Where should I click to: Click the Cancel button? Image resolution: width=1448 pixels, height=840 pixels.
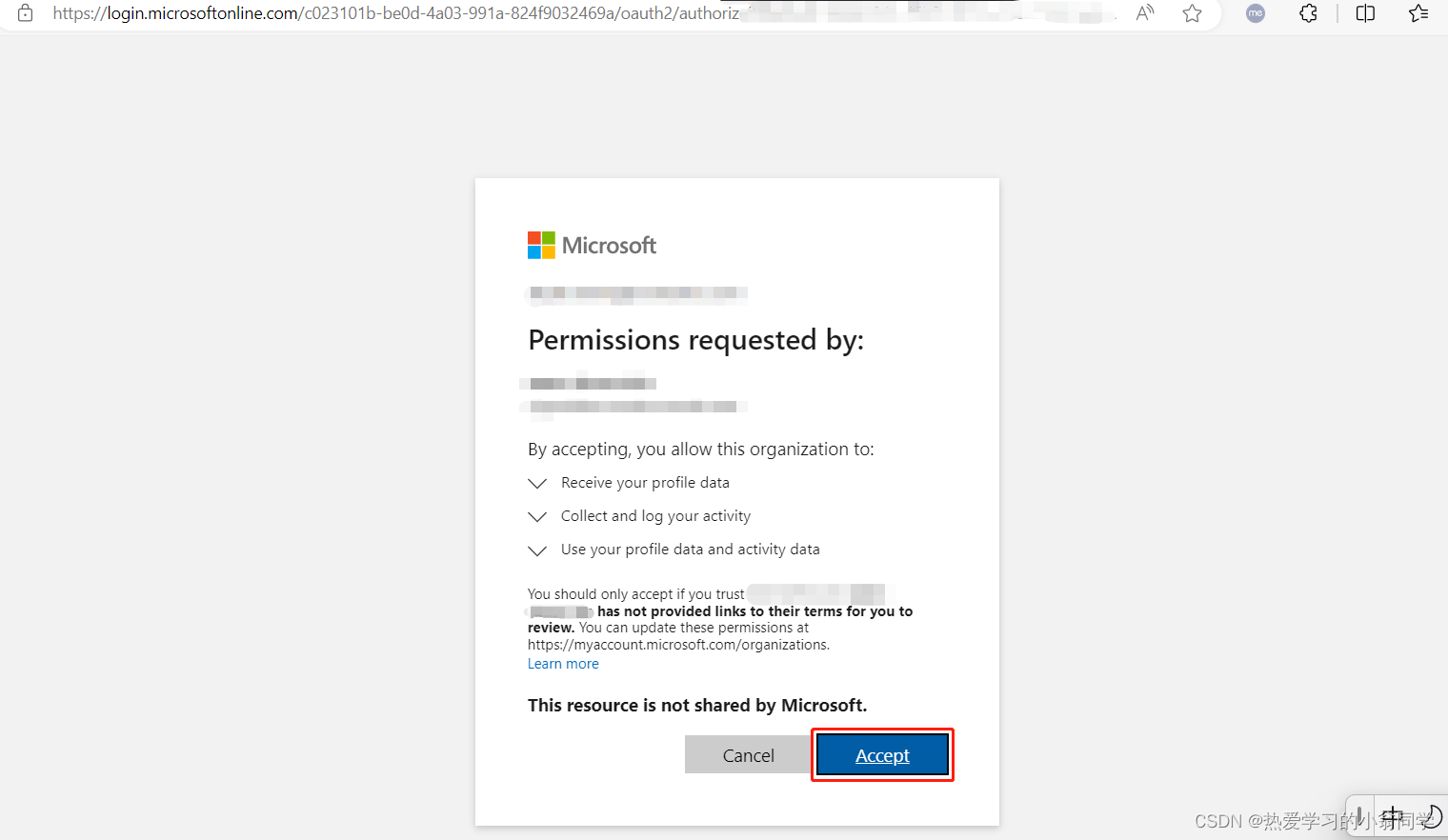click(x=749, y=755)
